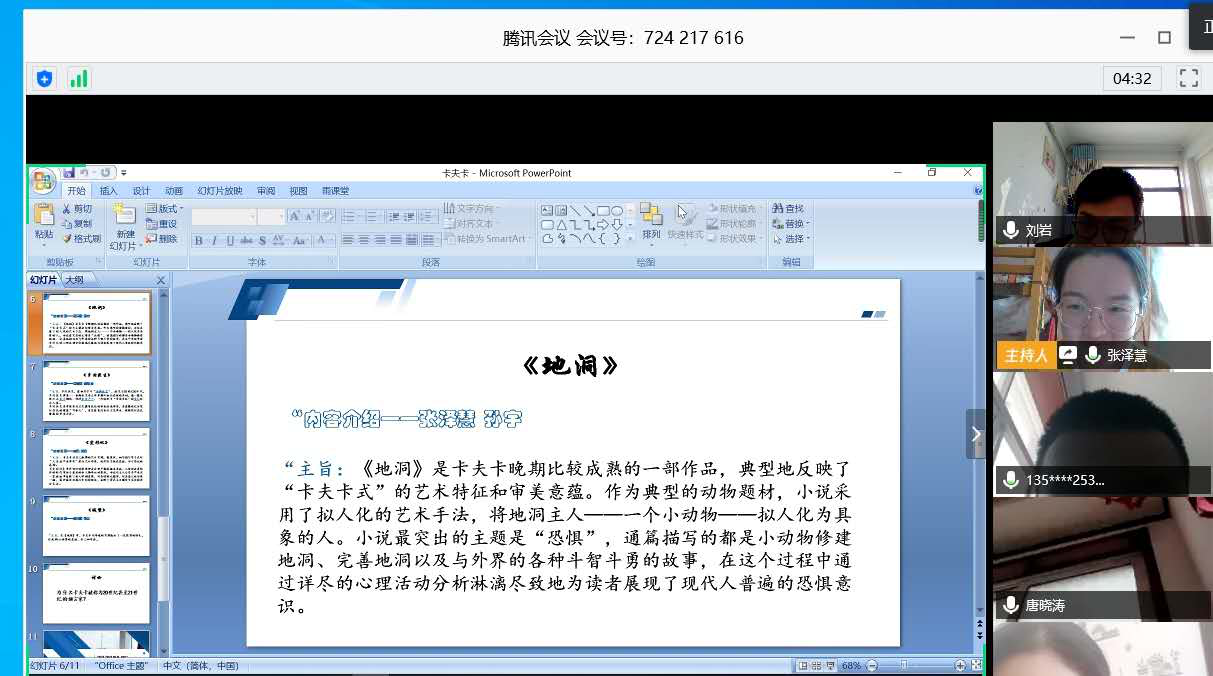Screen dimensions: 1213x676
Task: Click the blue security shield icon
Action: (44, 78)
